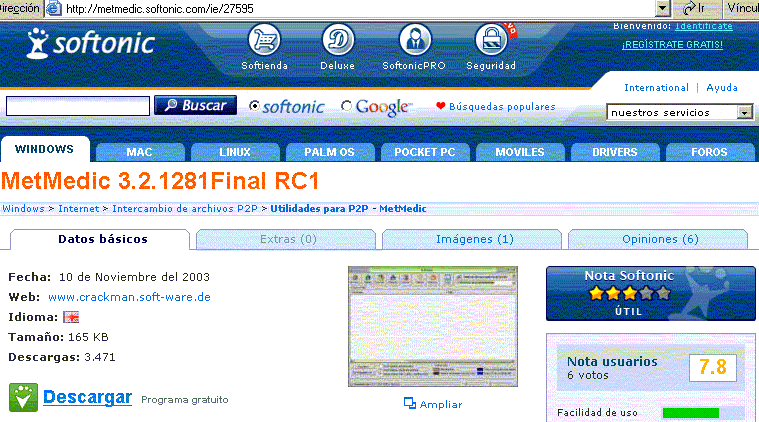The height and width of the screenshot is (422, 759).
Task: Switch to the WINDOWS tab
Action: click(x=45, y=149)
